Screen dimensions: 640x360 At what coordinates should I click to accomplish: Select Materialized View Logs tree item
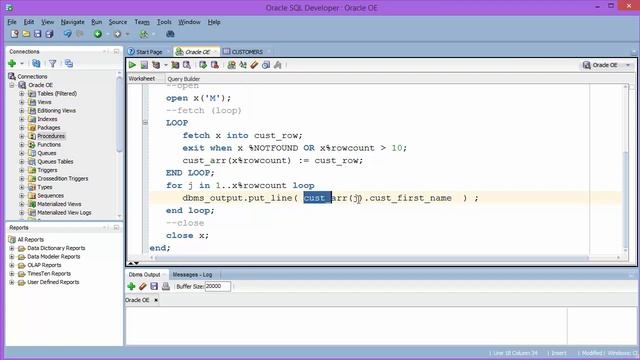pos(64,213)
